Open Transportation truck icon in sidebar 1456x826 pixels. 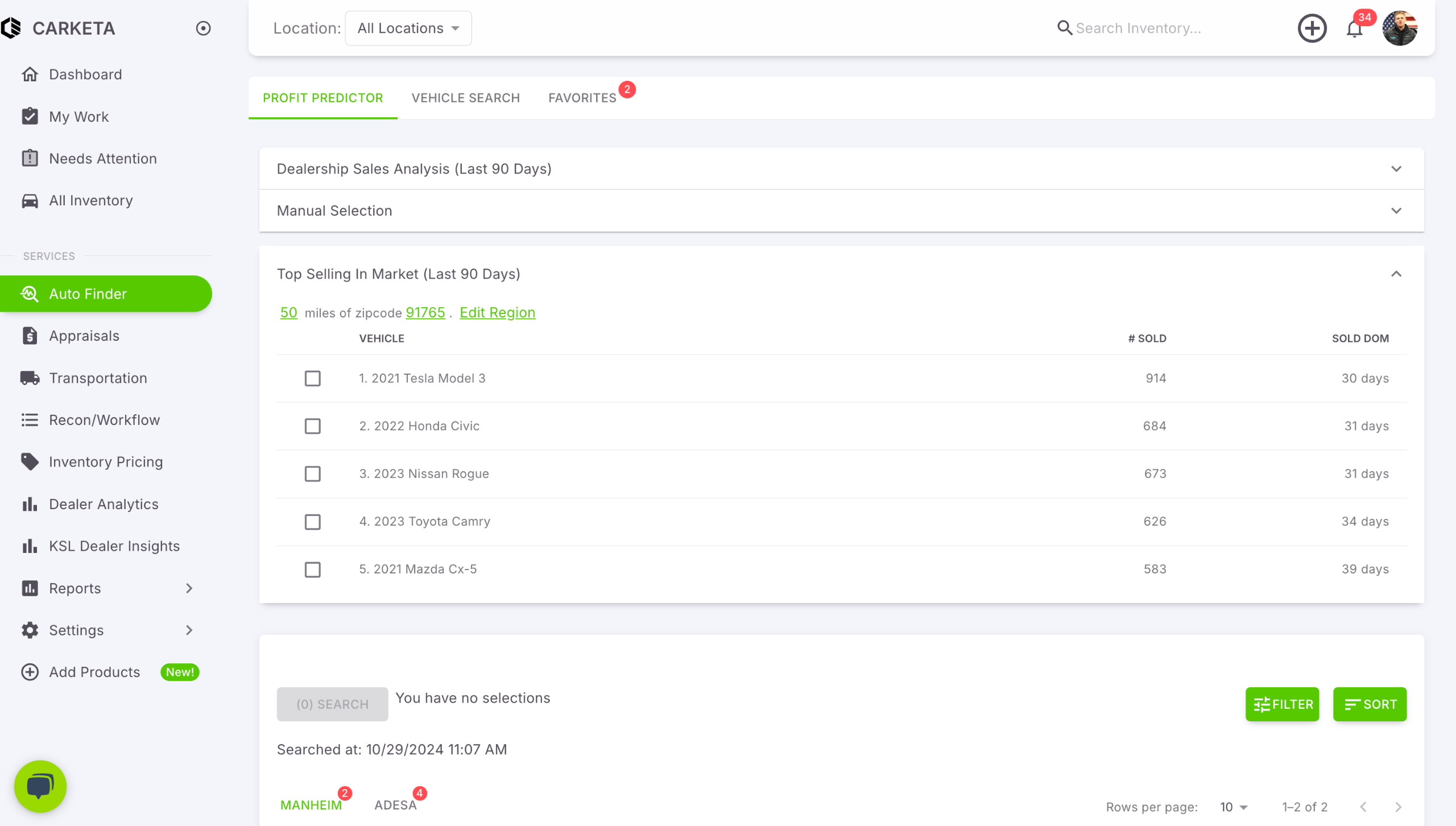tap(30, 378)
